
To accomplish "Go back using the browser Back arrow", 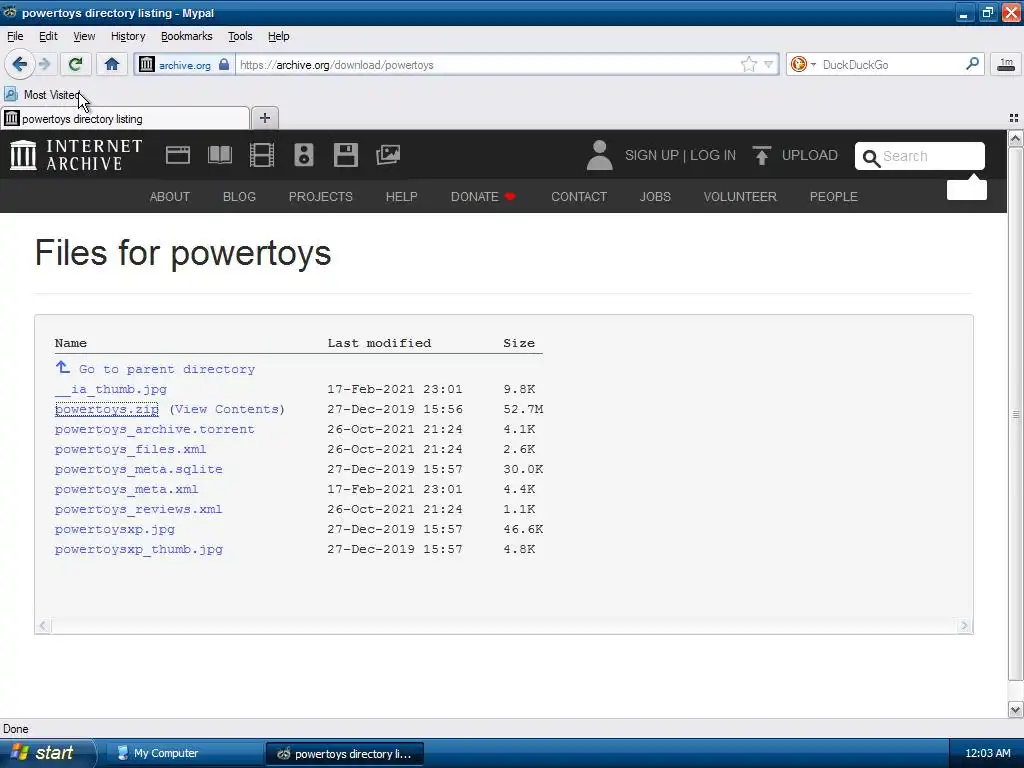I will coord(19,64).
